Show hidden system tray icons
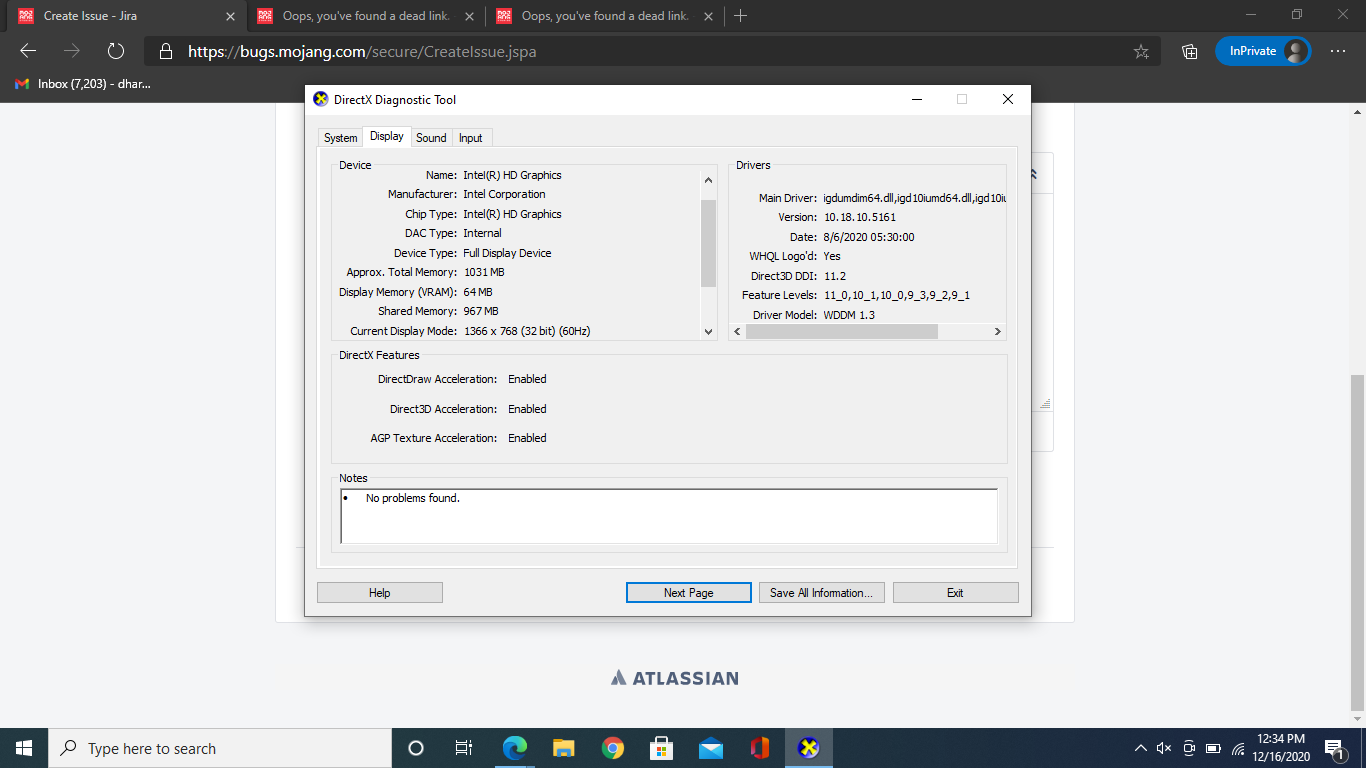The width and height of the screenshot is (1366, 768). 1140,748
